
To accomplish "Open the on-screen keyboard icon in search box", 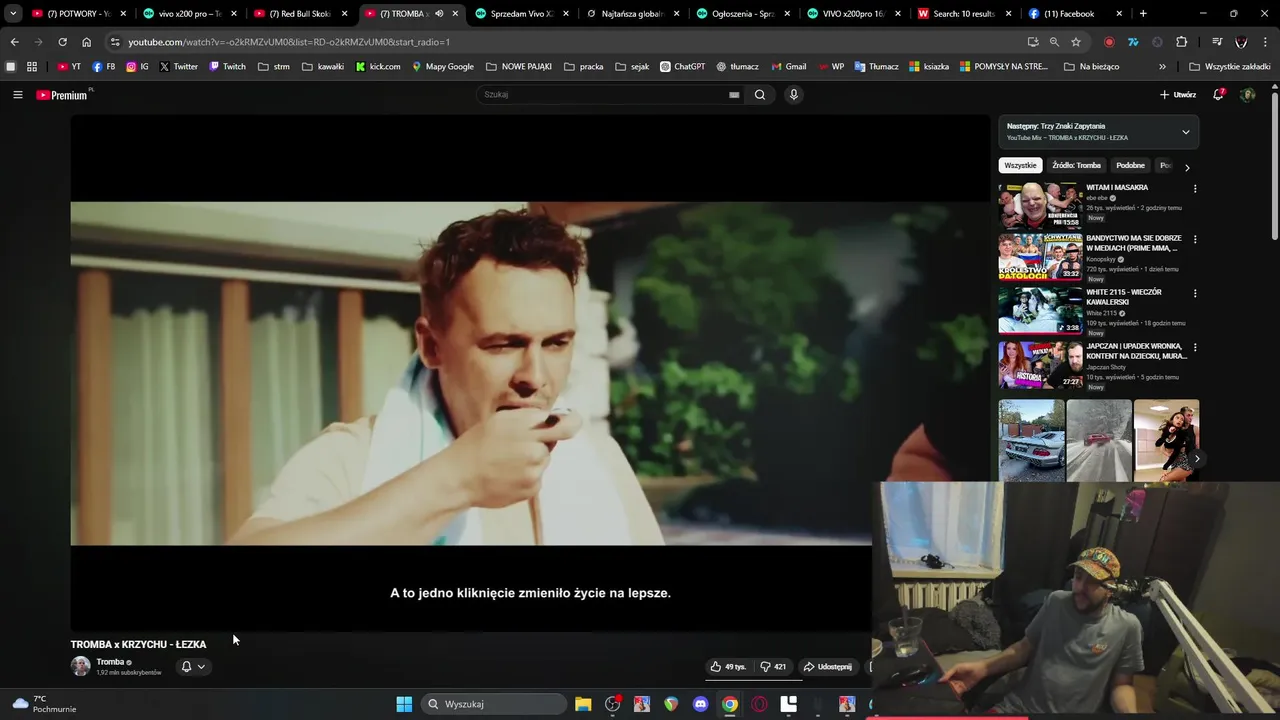I will tap(734, 95).
